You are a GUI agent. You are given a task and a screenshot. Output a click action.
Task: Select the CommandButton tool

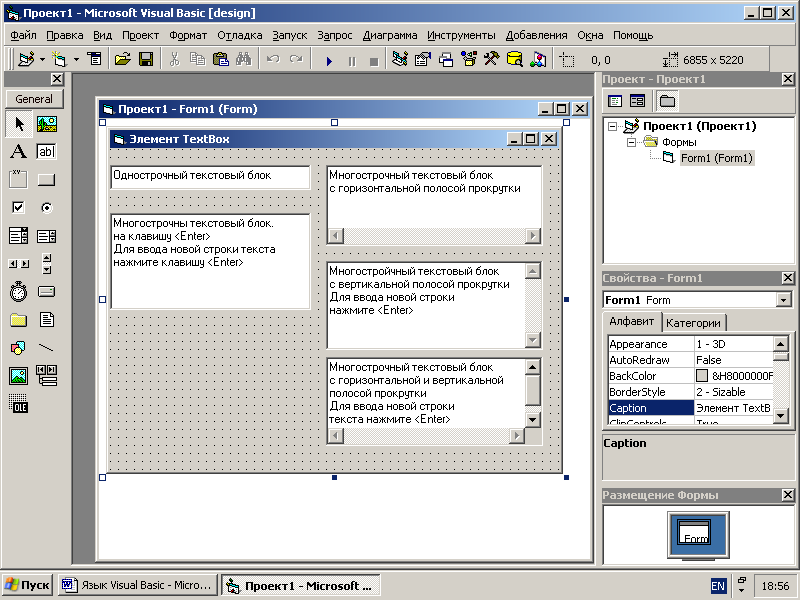[x=46, y=180]
